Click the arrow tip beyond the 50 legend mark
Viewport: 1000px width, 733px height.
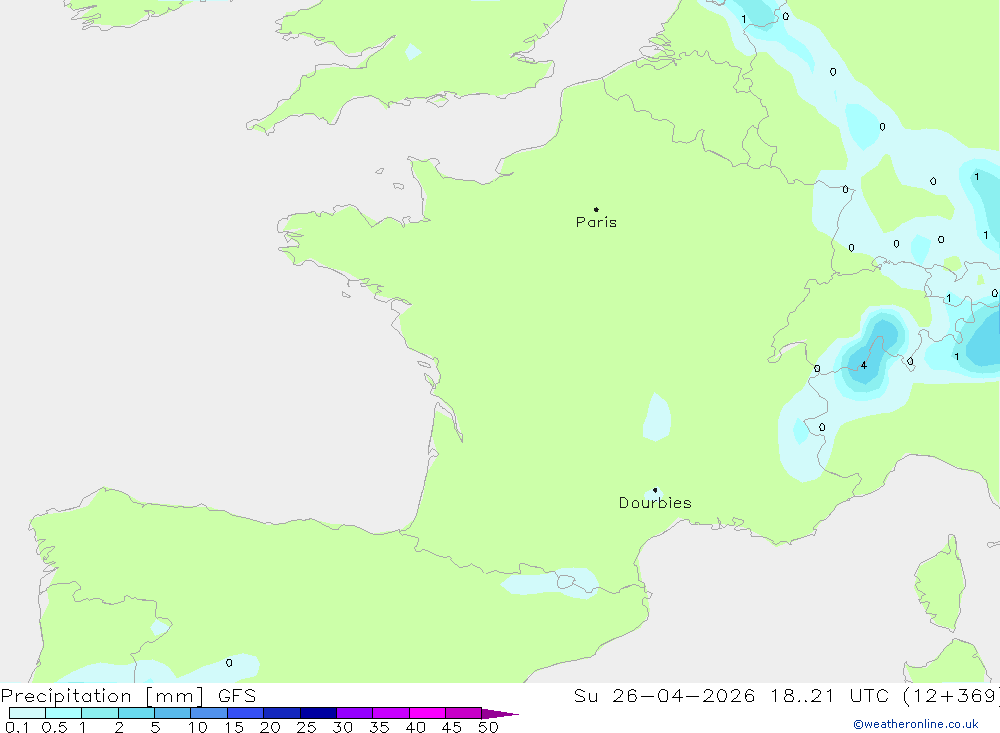(x=500, y=713)
